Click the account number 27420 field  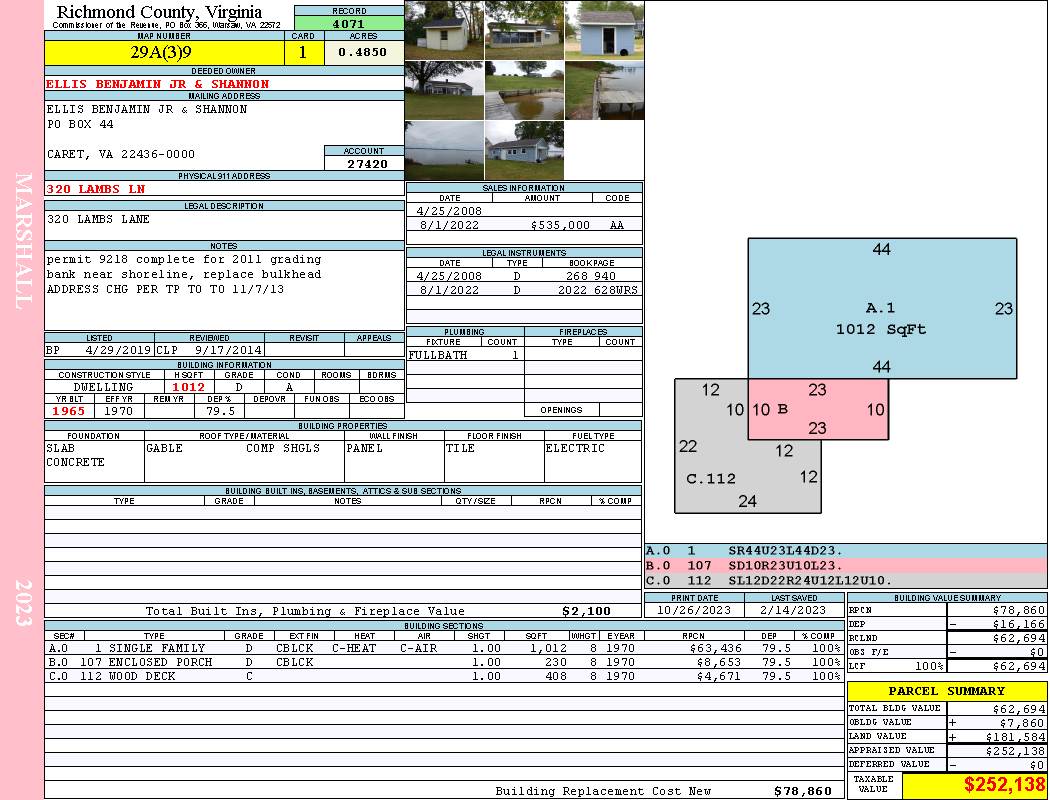(x=364, y=163)
